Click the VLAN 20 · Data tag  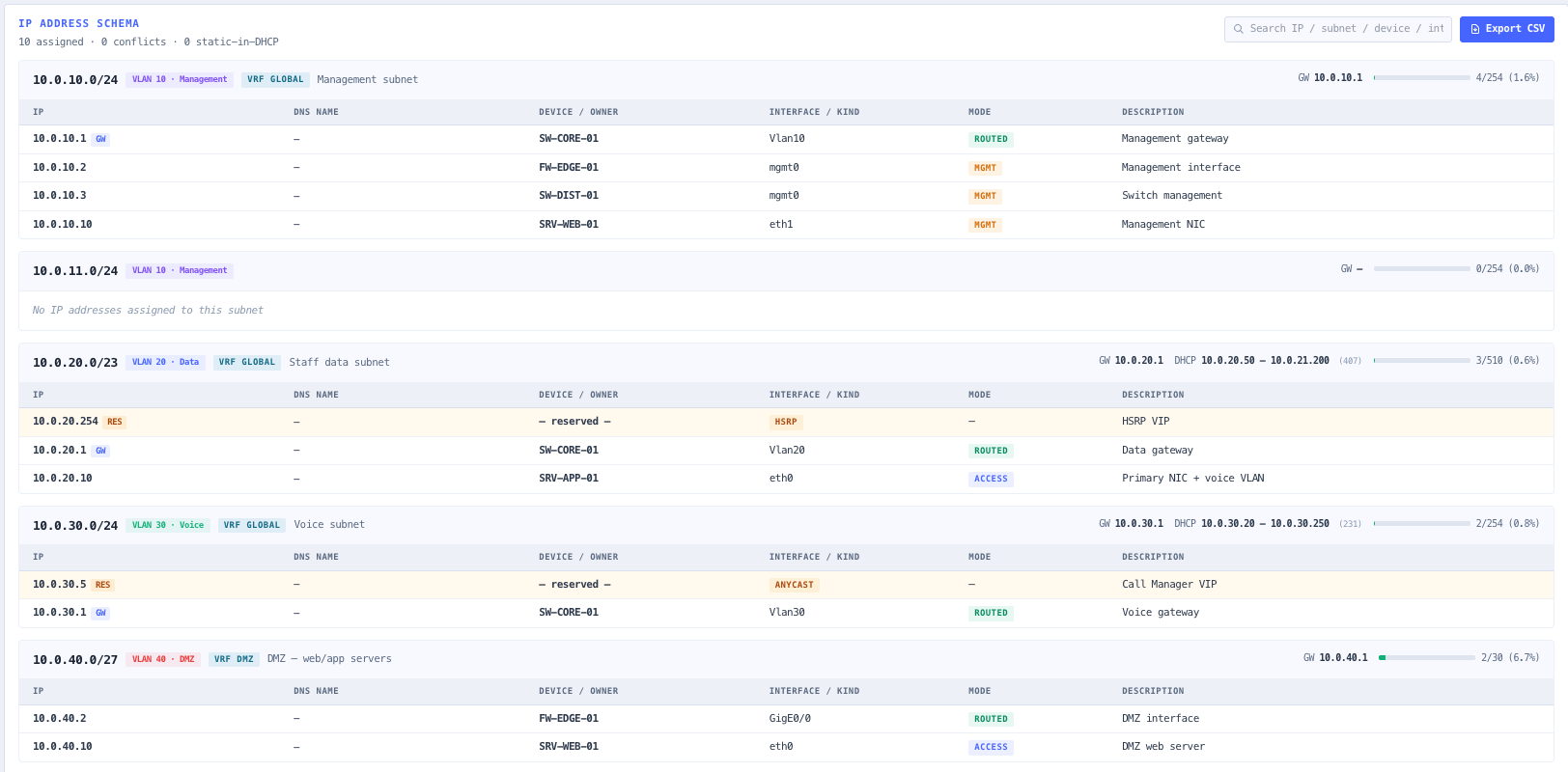coord(165,363)
